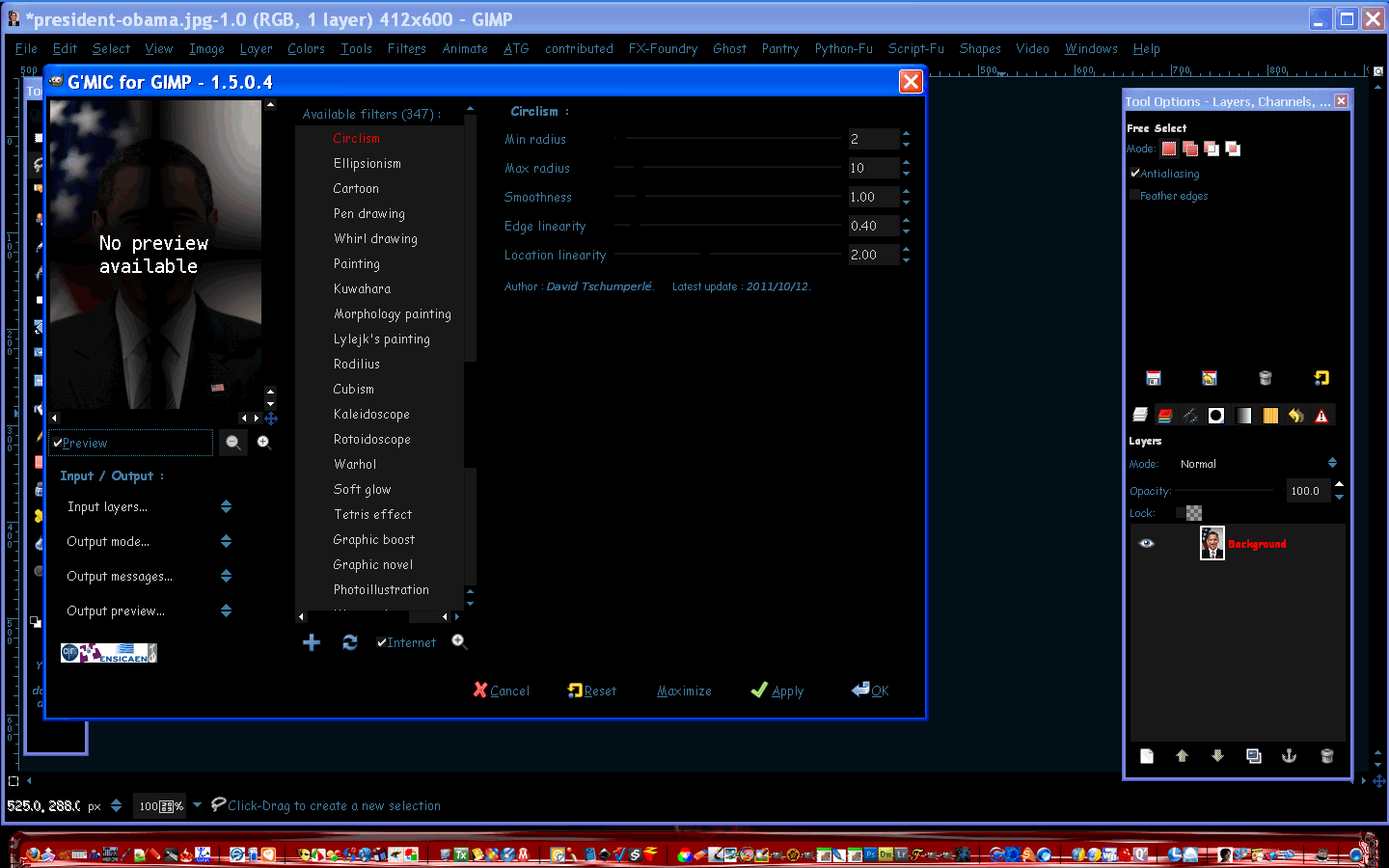Hide the Background layer with eye icon

point(1147,543)
